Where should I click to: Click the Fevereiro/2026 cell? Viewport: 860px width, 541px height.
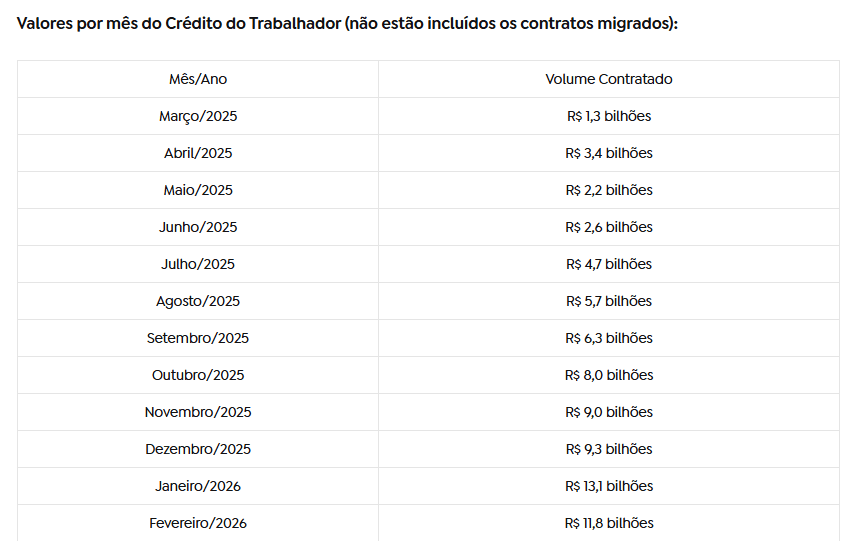[198, 523]
